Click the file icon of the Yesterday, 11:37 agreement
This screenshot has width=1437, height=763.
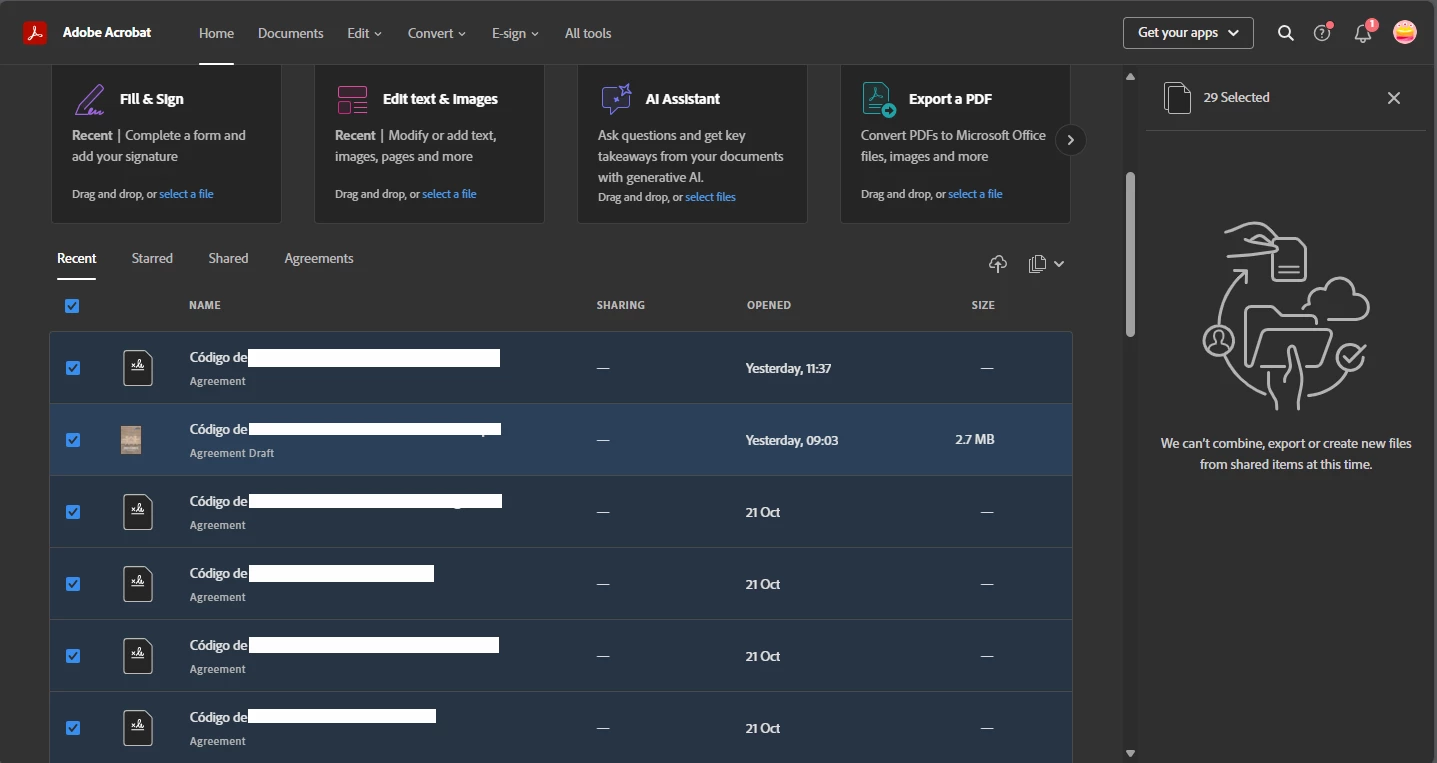138,368
